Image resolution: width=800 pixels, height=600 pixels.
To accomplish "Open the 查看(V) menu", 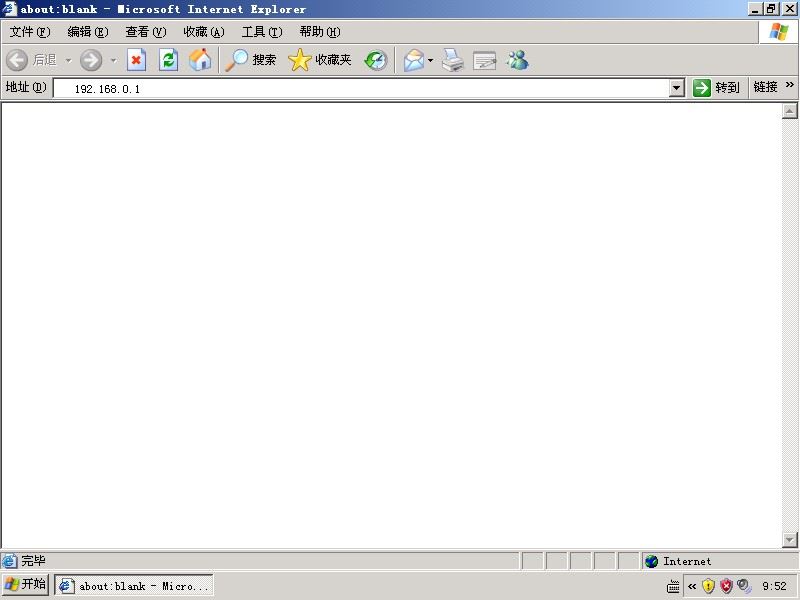I will (x=146, y=32).
